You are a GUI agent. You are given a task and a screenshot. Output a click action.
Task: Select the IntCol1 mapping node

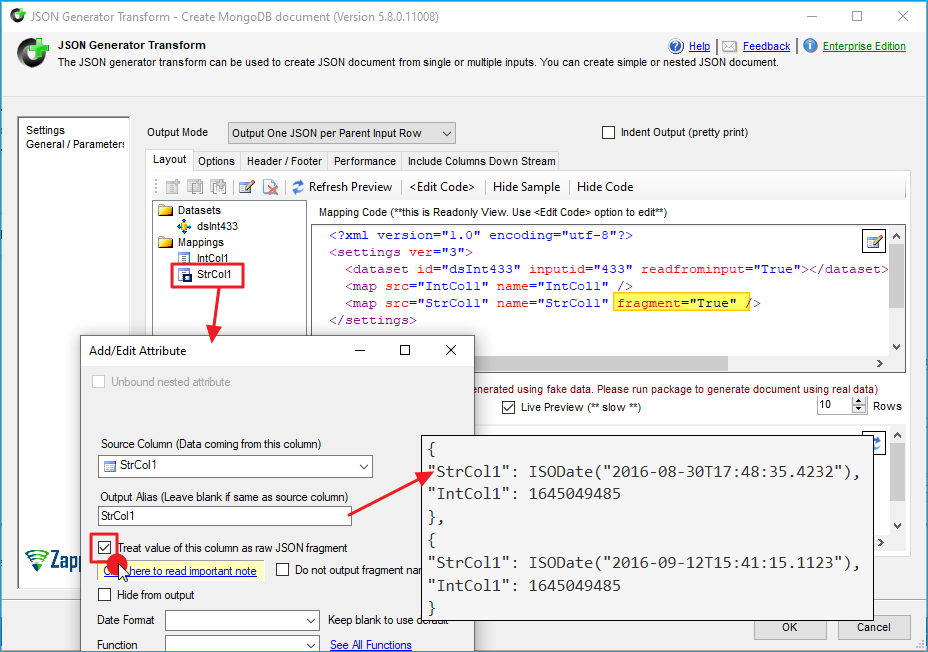pos(212,258)
